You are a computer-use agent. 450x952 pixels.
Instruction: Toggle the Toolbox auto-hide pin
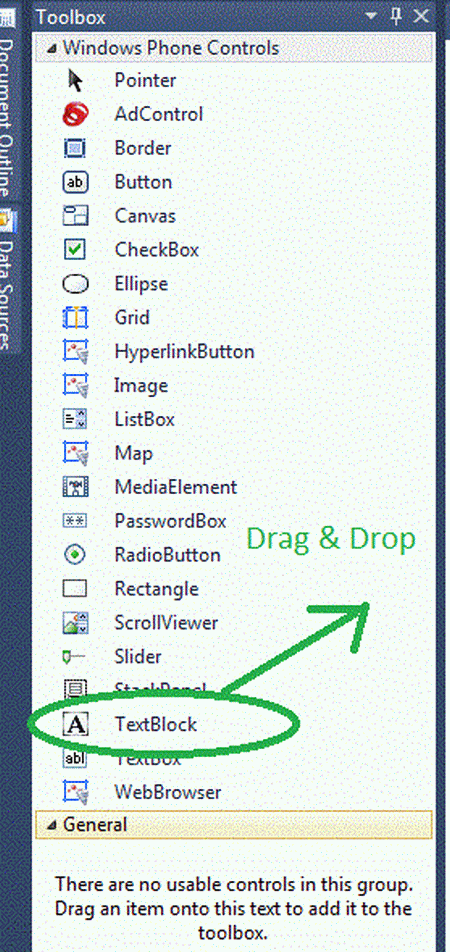tap(396, 16)
